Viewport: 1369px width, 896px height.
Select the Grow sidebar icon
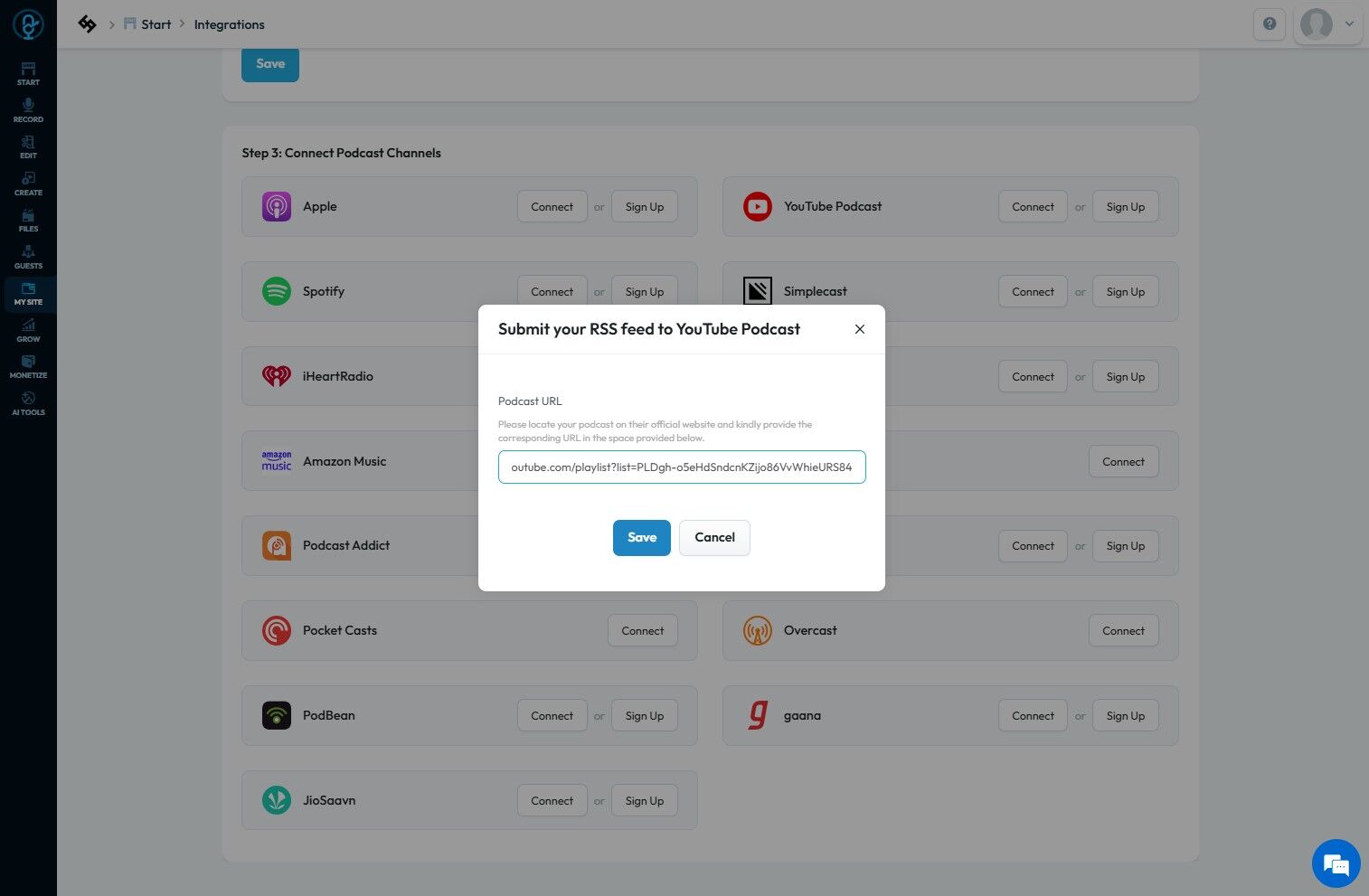tap(28, 330)
